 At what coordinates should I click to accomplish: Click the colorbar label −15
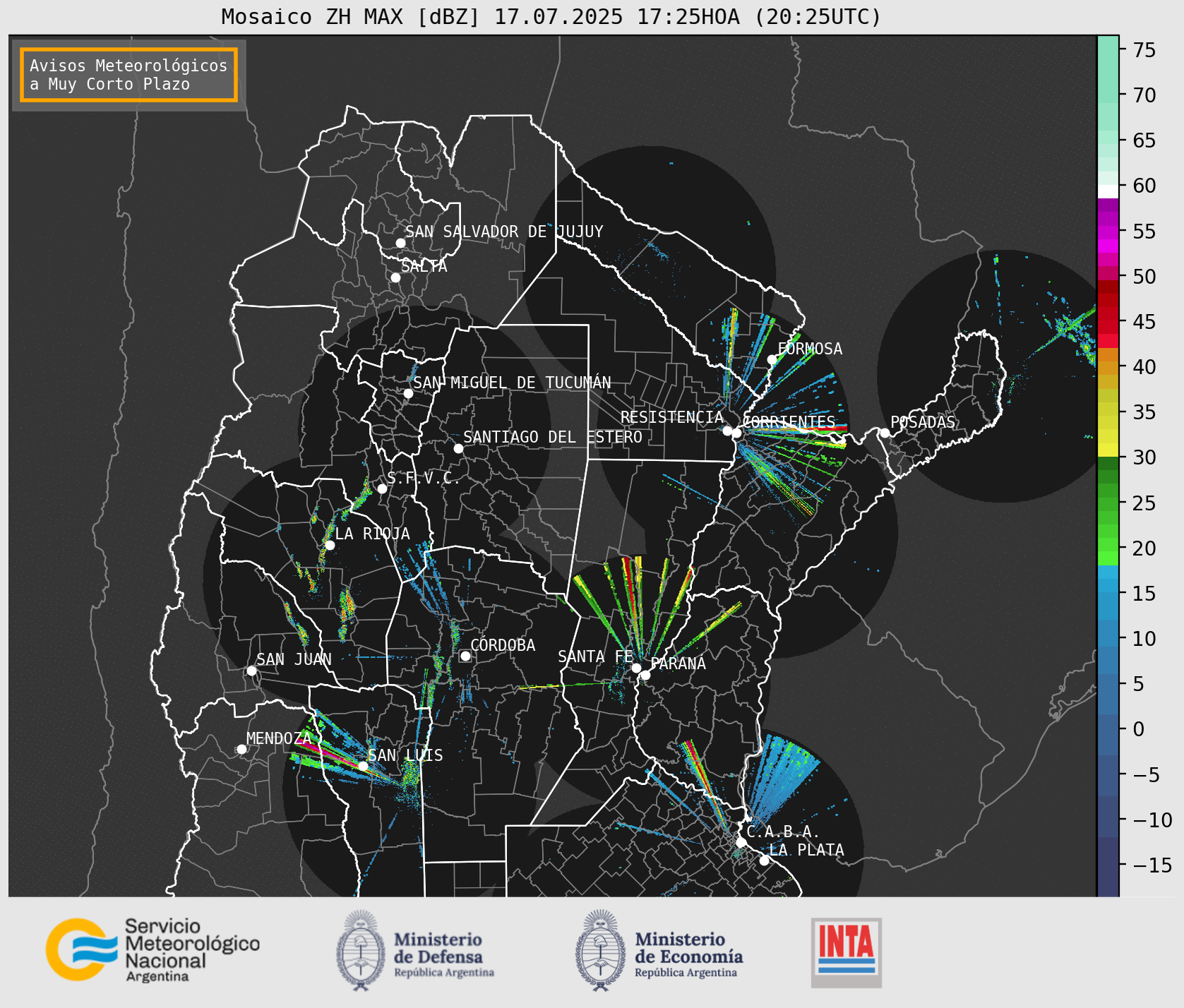(x=1152, y=865)
